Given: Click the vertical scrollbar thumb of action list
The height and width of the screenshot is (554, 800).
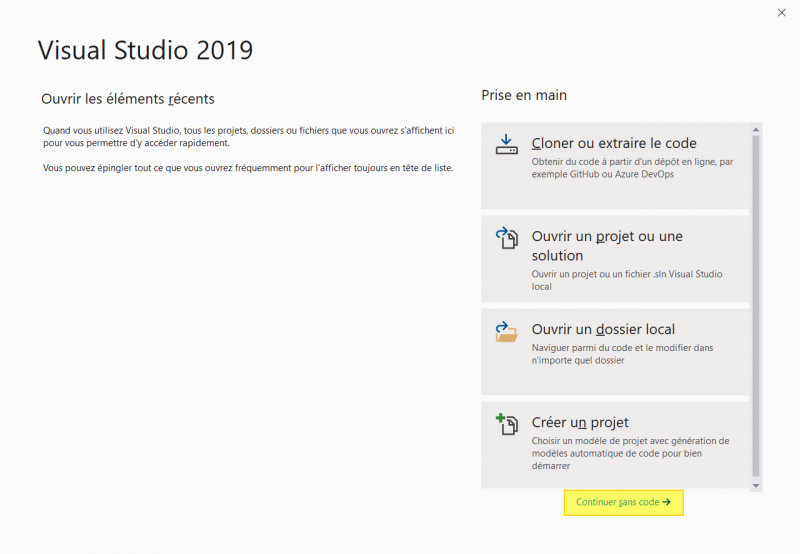Looking at the screenshot, I should pyautogui.click(x=756, y=306).
